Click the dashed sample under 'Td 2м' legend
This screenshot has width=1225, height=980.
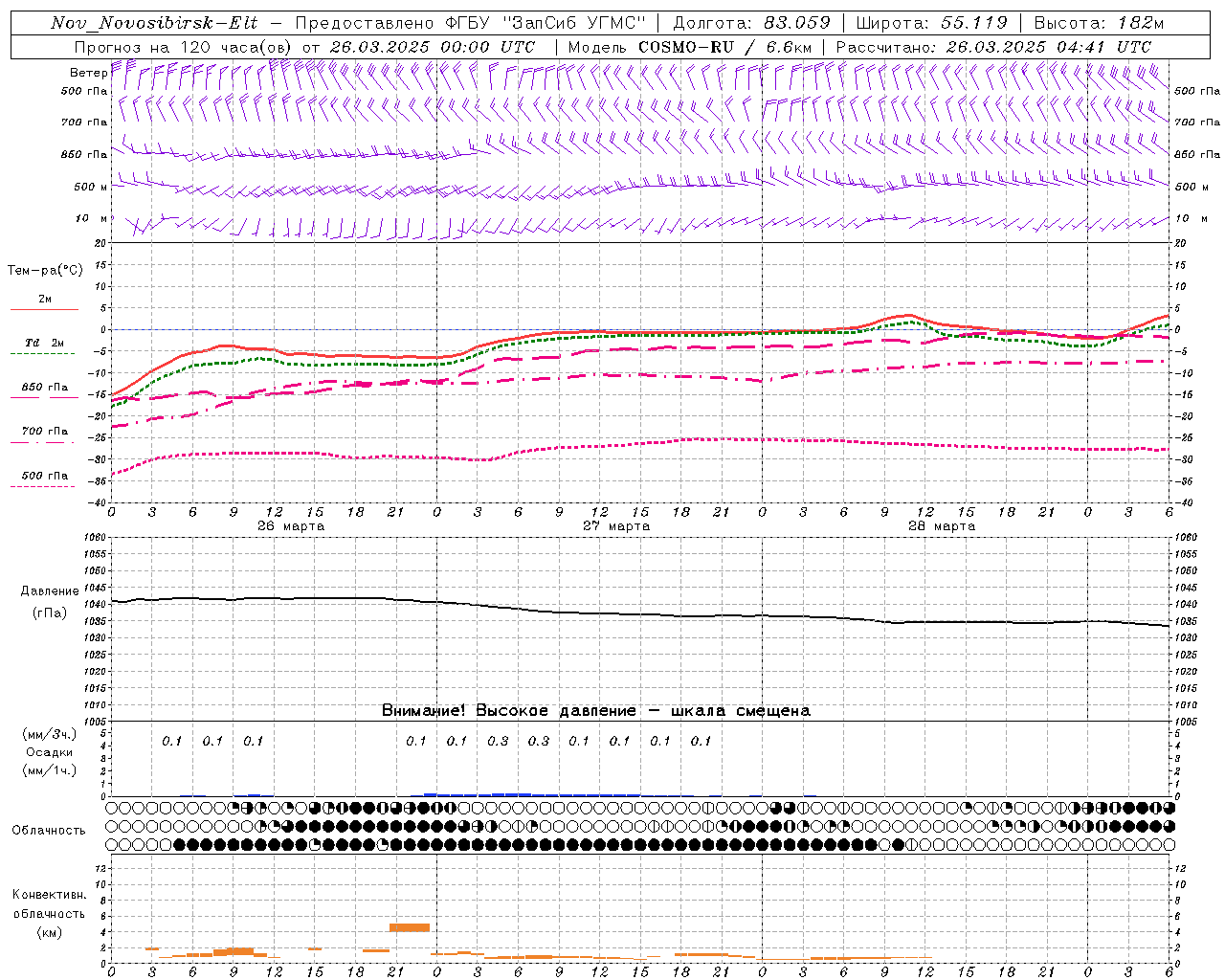coord(42,354)
